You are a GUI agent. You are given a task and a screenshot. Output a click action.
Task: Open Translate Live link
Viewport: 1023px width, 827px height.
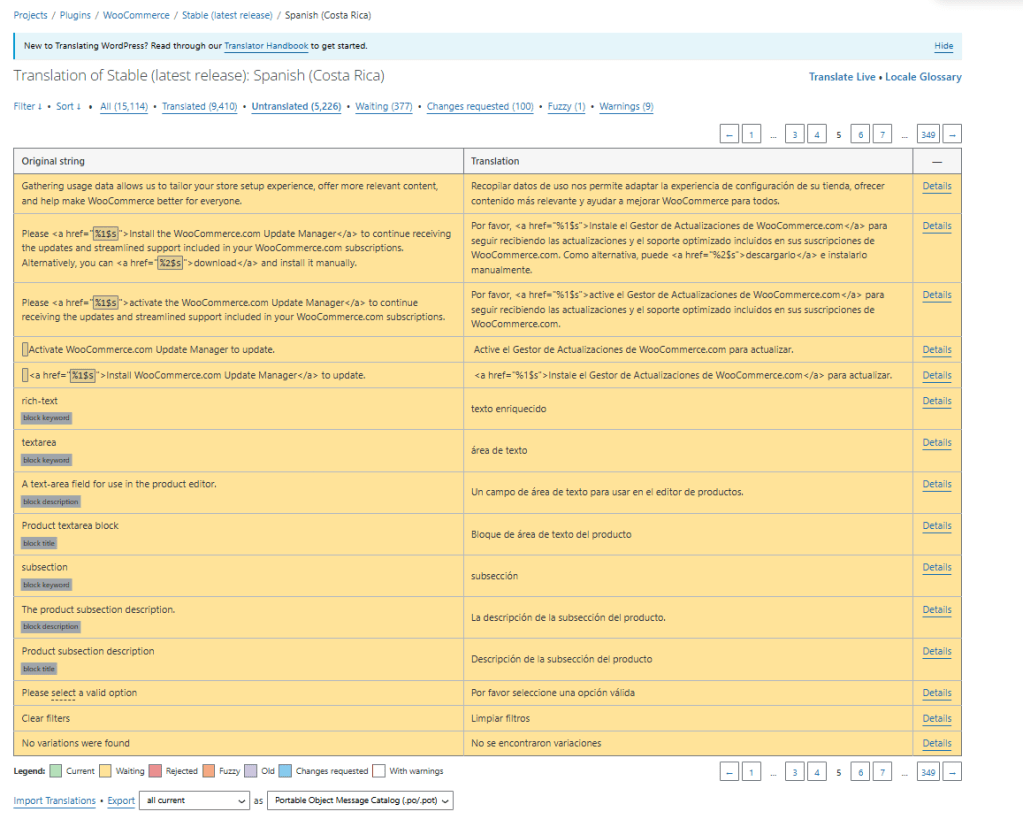(x=842, y=77)
